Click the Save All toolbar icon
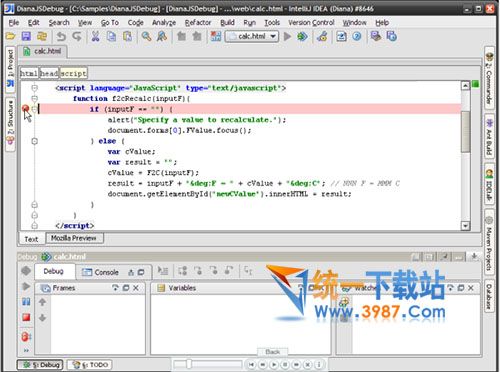 (x=26, y=36)
